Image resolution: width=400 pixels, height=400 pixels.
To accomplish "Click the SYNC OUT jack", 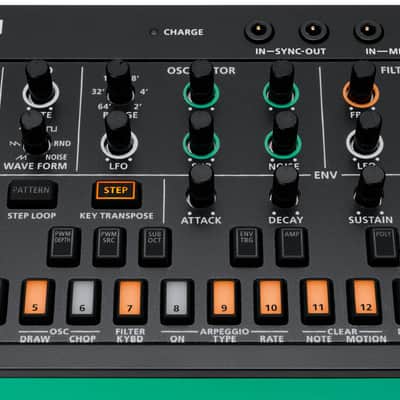I will coord(313,31).
